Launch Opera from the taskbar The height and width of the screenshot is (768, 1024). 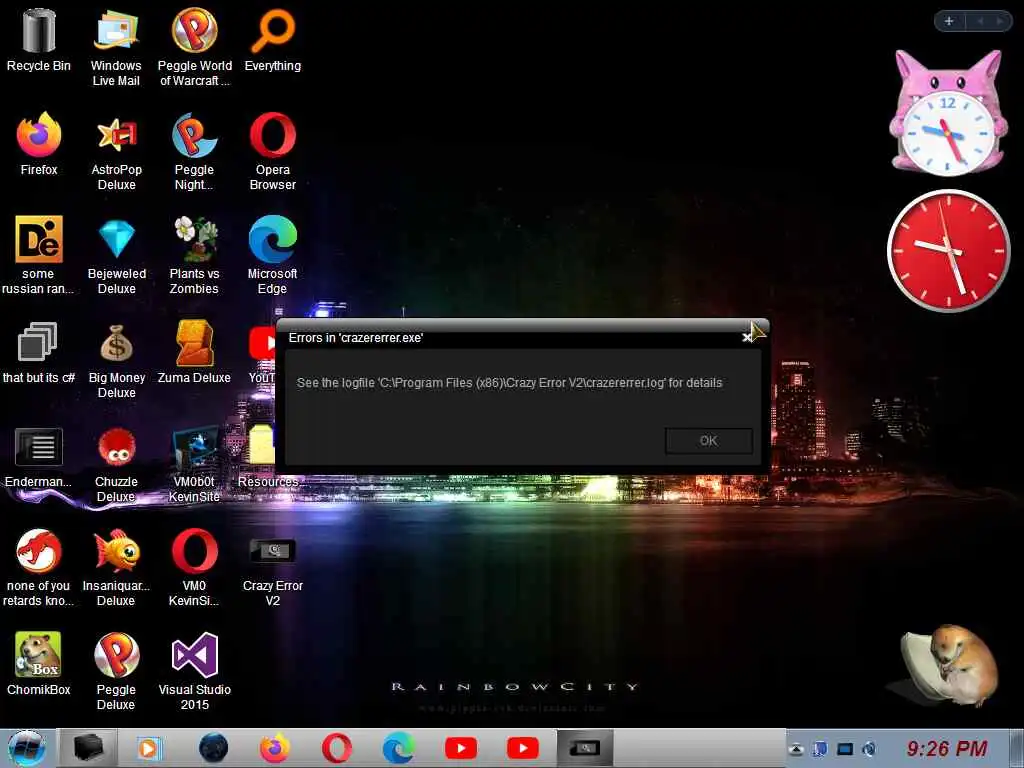point(337,748)
